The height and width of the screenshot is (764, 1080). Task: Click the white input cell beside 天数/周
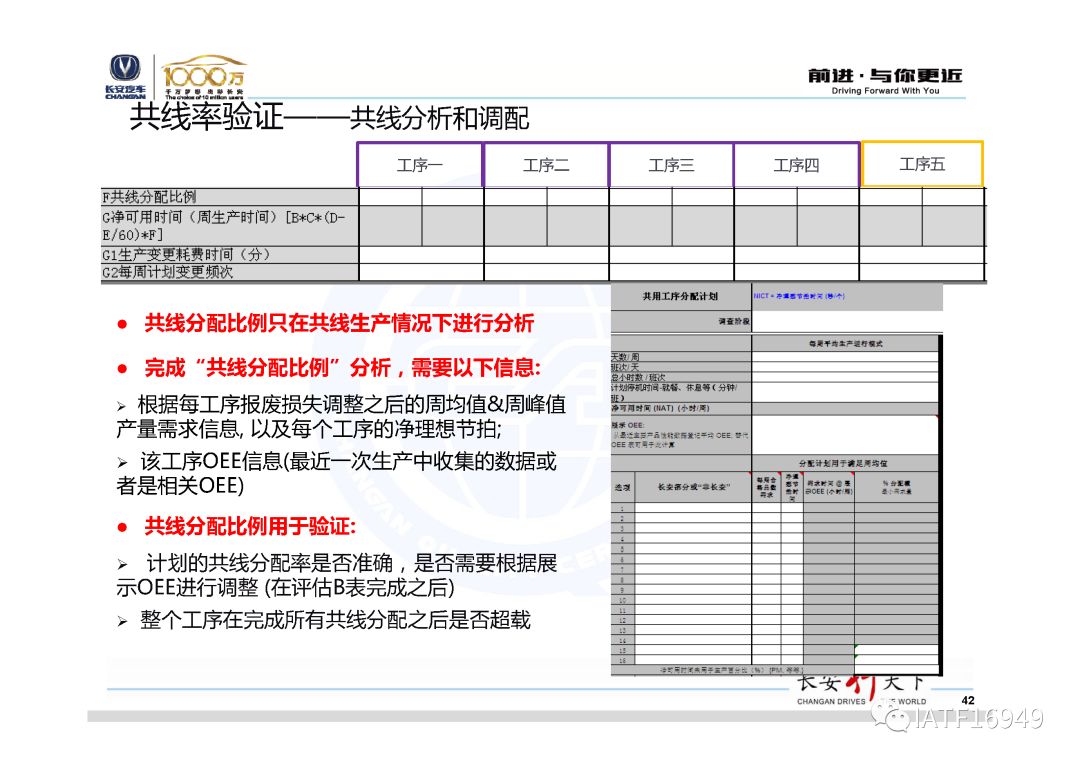845,357
